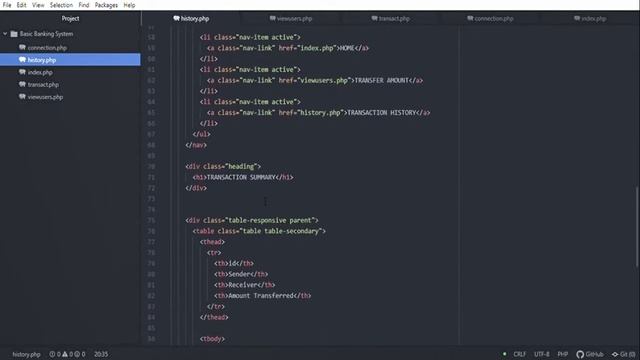
Task: Click the PHP icon on the viewusers.php tab
Action: coord(273,18)
